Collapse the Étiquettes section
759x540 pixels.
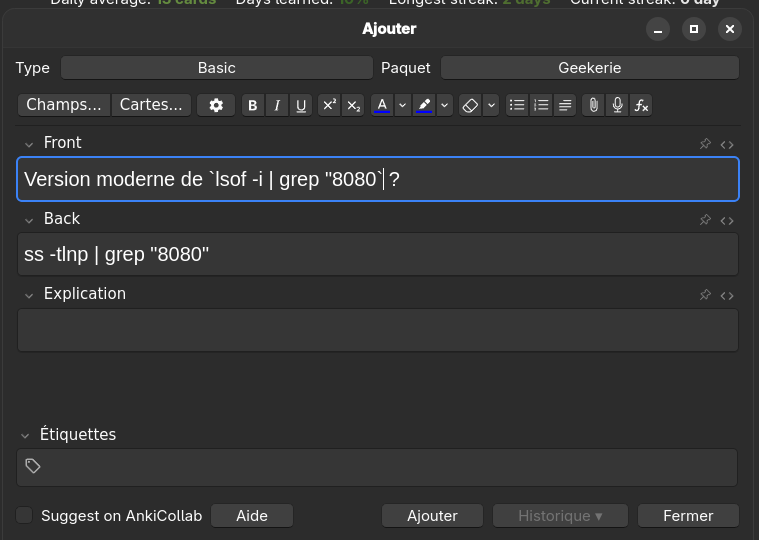point(25,435)
